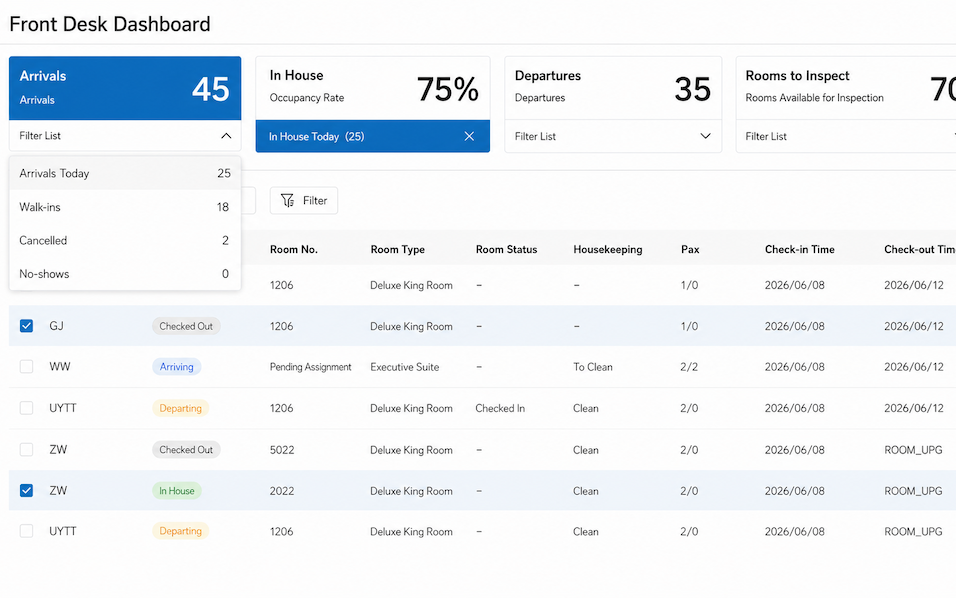The width and height of the screenshot is (956, 598).
Task: Click the Check-in Time column header
Action: point(799,249)
